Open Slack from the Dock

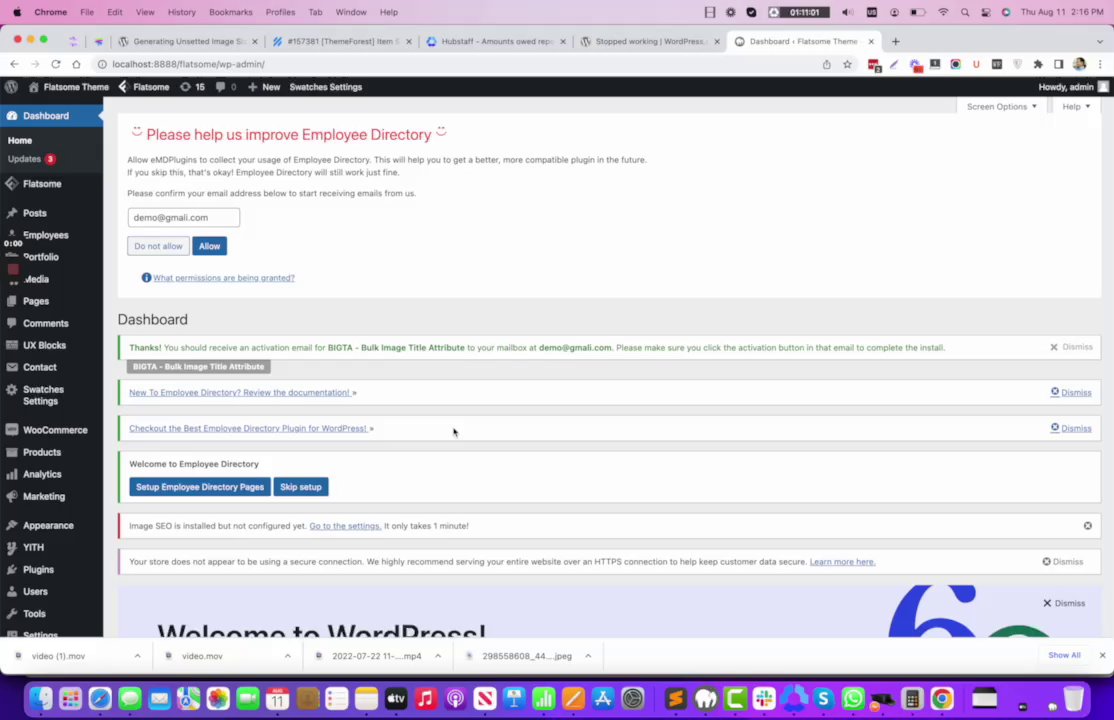764,699
